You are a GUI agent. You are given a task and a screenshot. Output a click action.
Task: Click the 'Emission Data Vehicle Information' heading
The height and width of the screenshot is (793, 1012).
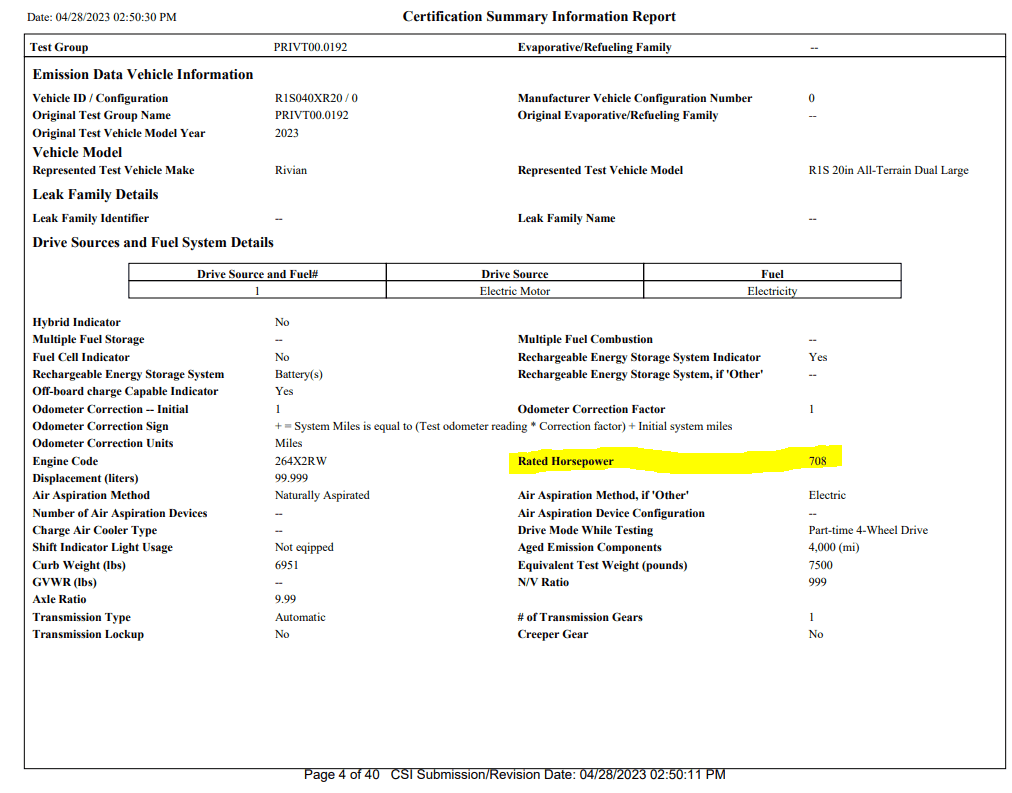pyautogui.click(x=143, y=74)
